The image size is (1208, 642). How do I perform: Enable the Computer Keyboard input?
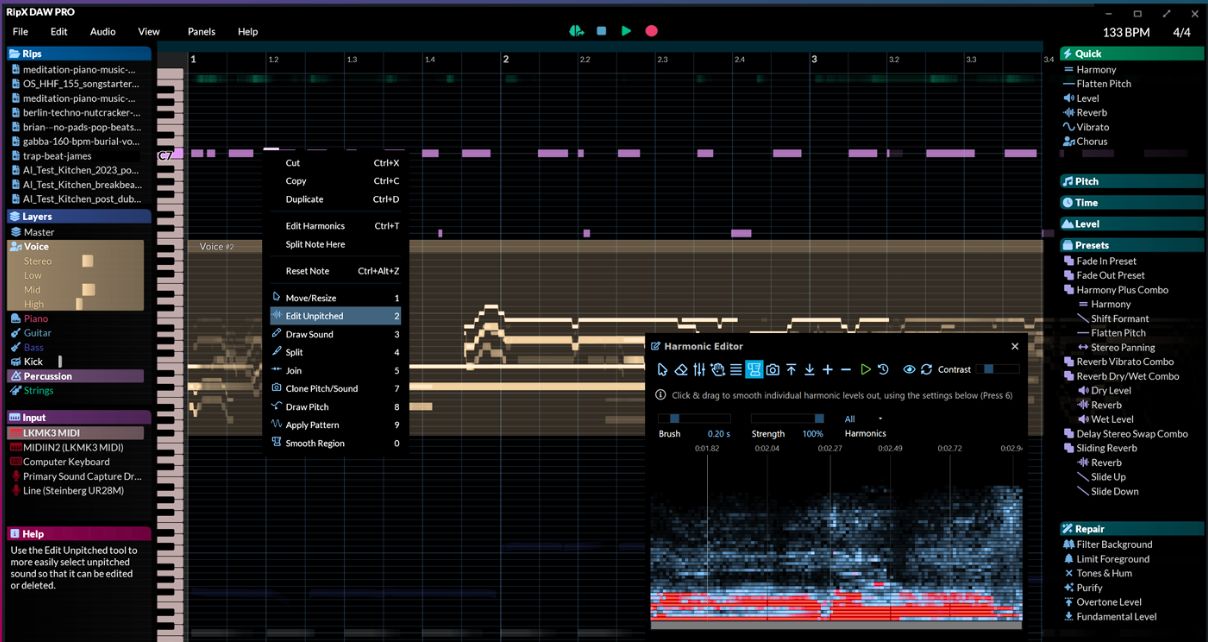point(67,462)
